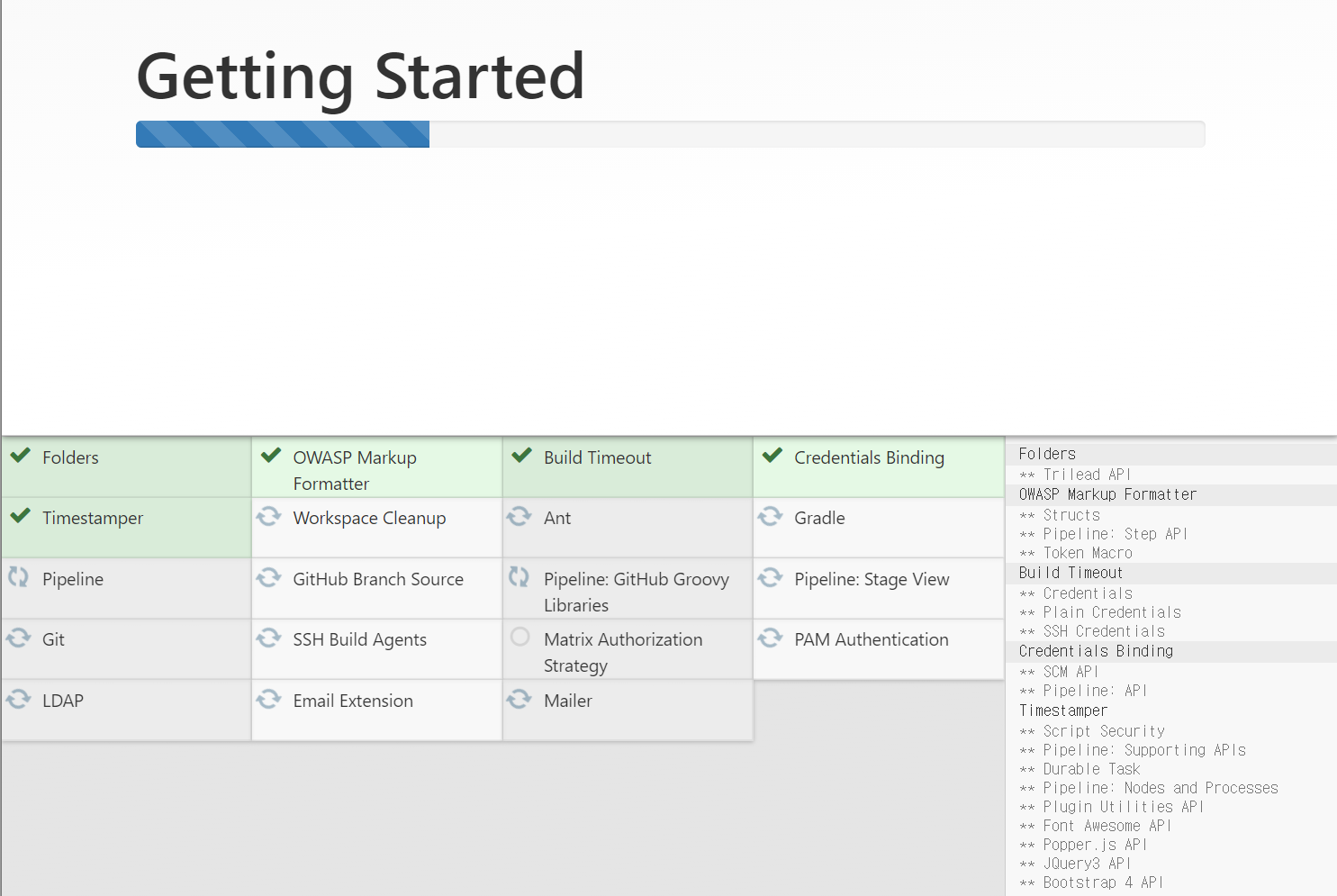This screenshot has height=896, width=1337.
Task: Click the Pipeline: GitHub Groovy Libraries label
Action: click(637, 592)
